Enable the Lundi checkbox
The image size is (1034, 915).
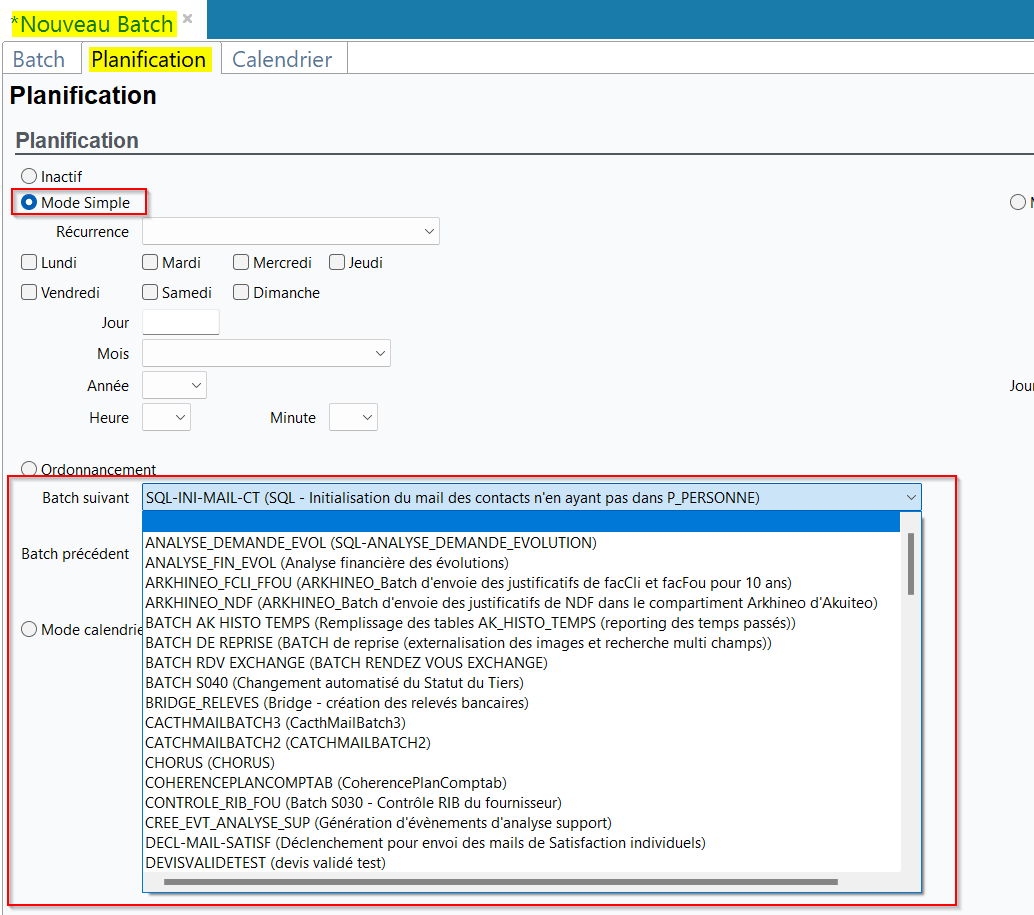coord(29,263)
